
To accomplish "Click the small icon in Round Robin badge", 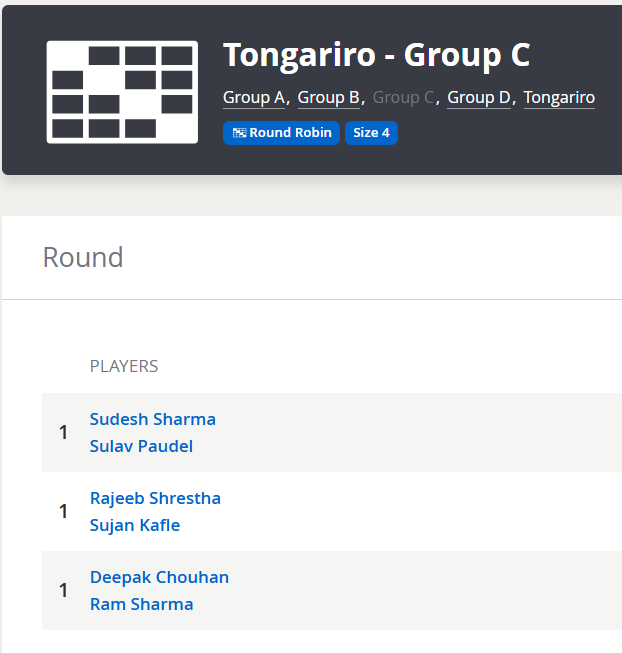I will click(x=239, y=133).
